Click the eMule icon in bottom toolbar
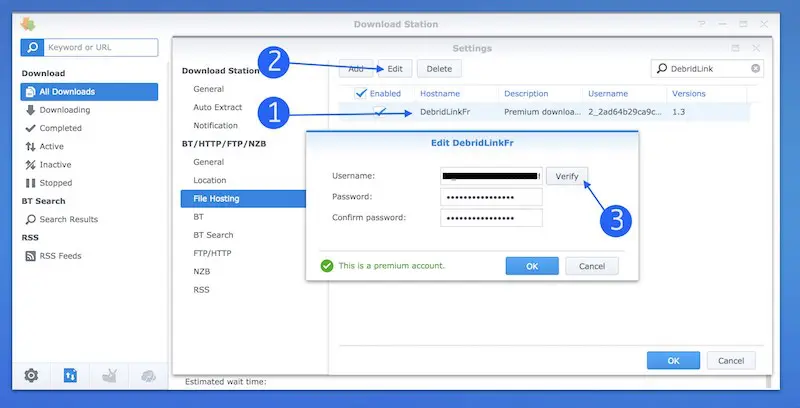 point(148,376)
